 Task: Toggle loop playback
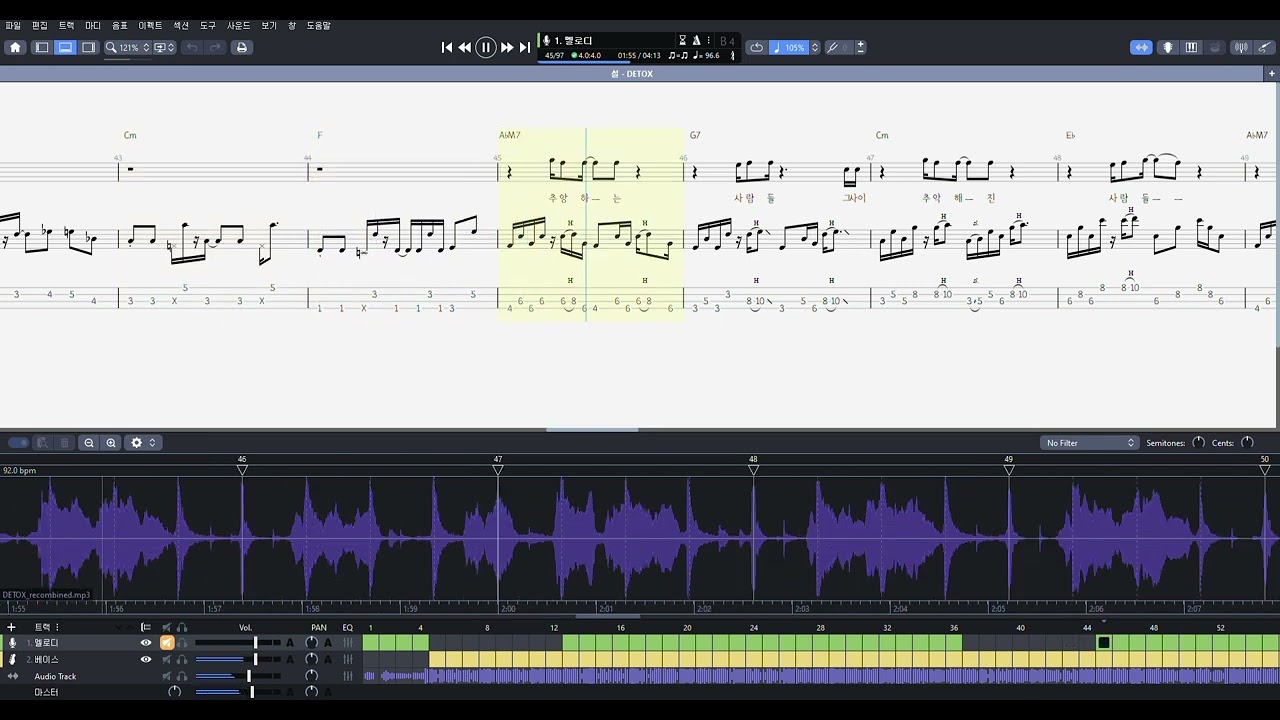(x=757, y=47)
